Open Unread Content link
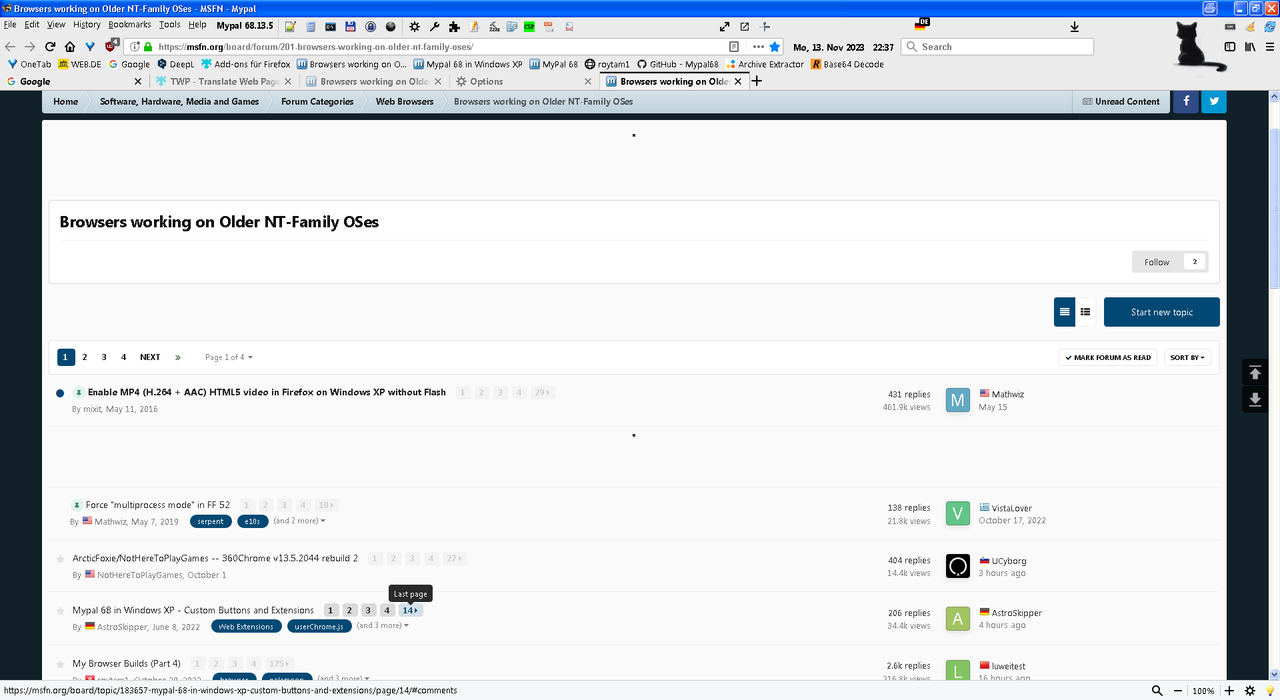The image size is (1280, 700). 1121,101
